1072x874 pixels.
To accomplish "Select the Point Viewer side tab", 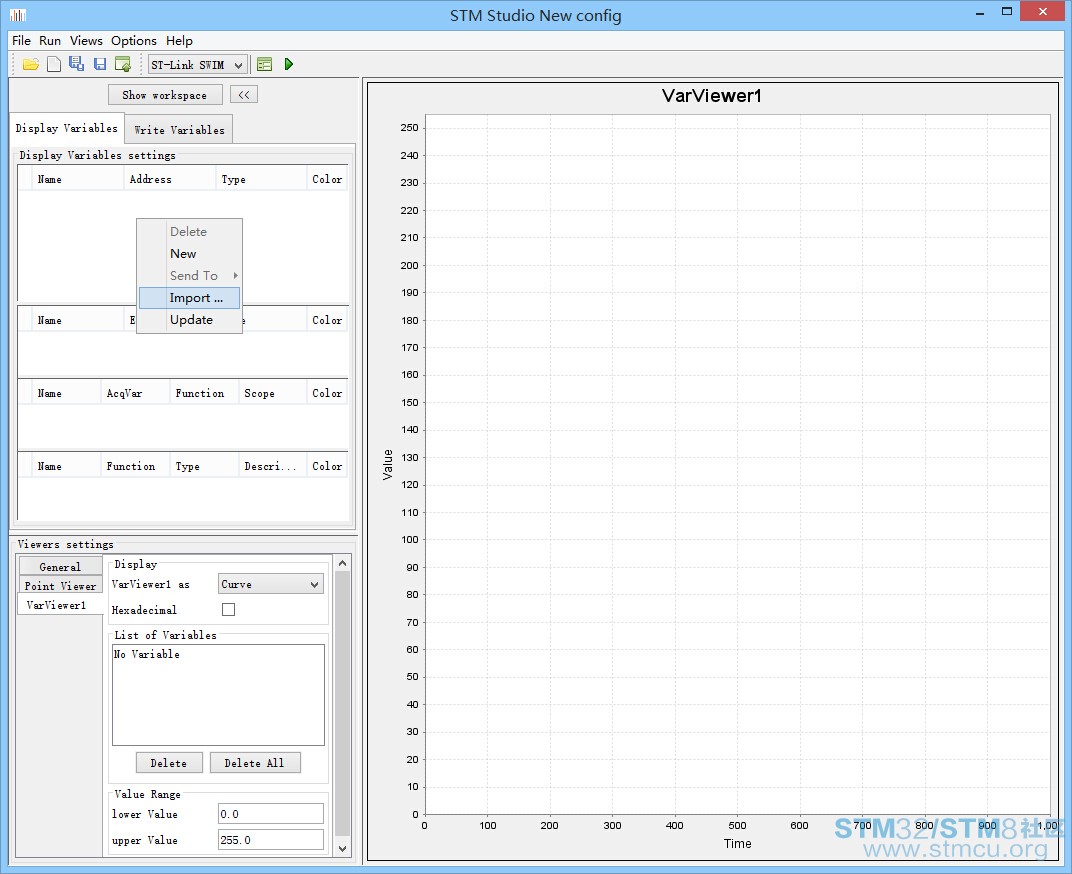I will coord(60,586).
